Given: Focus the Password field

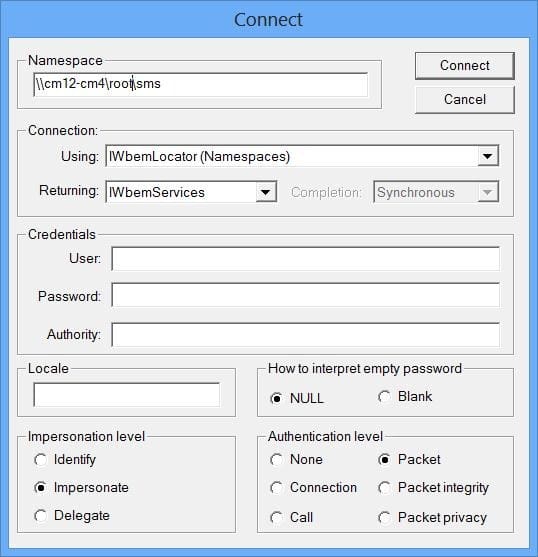Looking at the screenshot, I should 305,295.
